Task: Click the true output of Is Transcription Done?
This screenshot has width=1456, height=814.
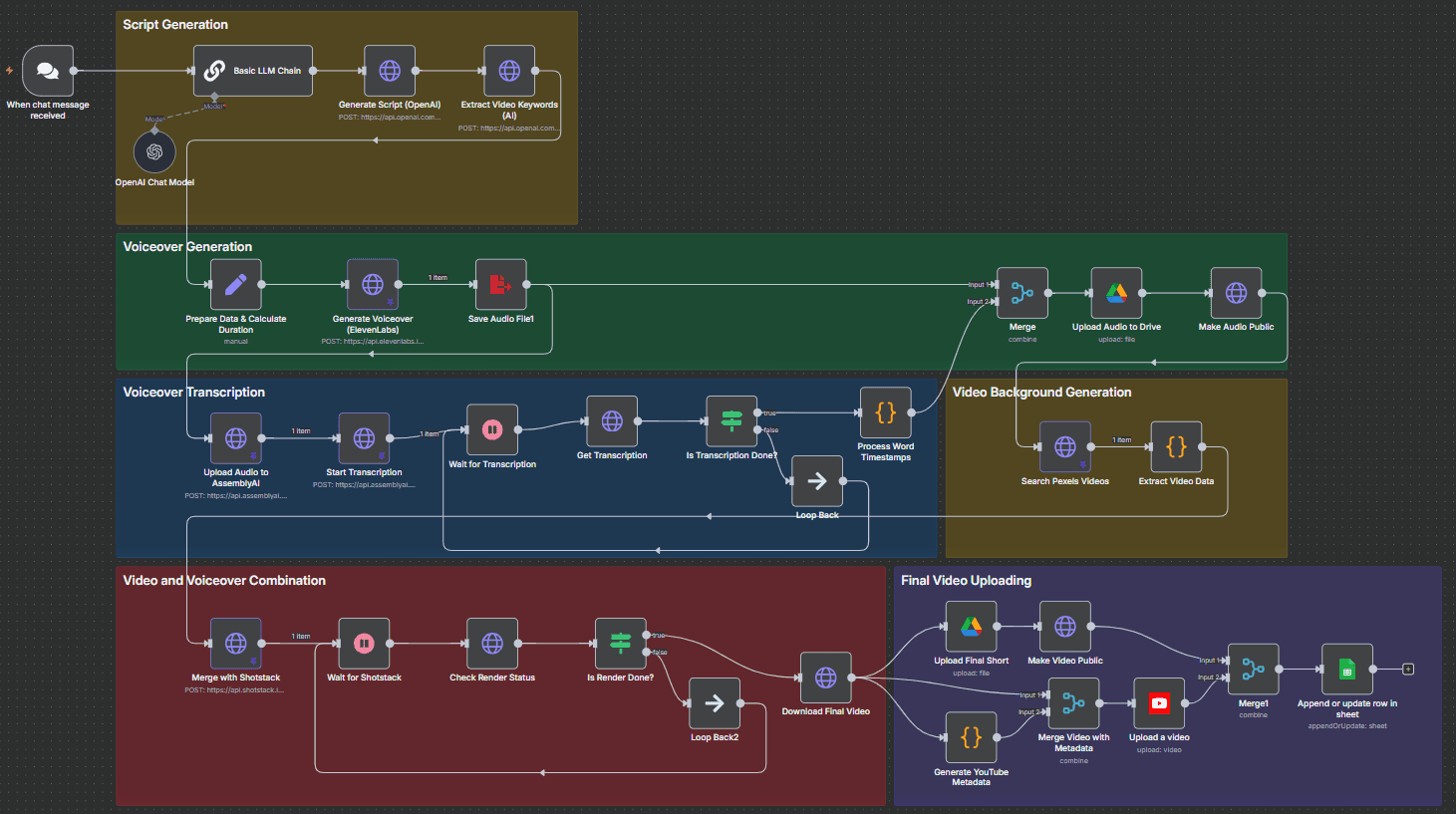Action: pyautogui.click(x=758, y=412)
